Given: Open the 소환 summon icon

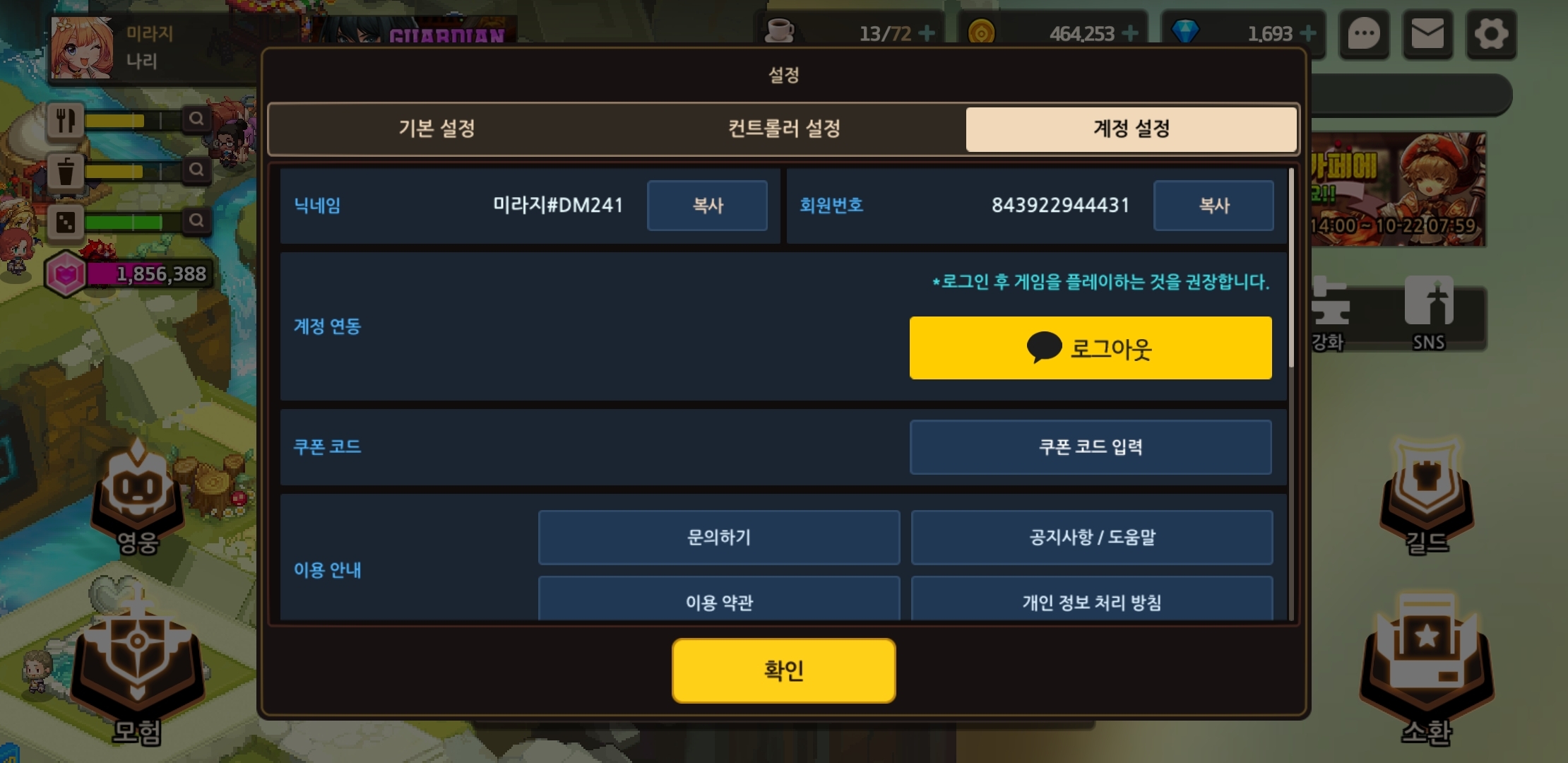Looking at the screenshot, I should point(1427,670).
